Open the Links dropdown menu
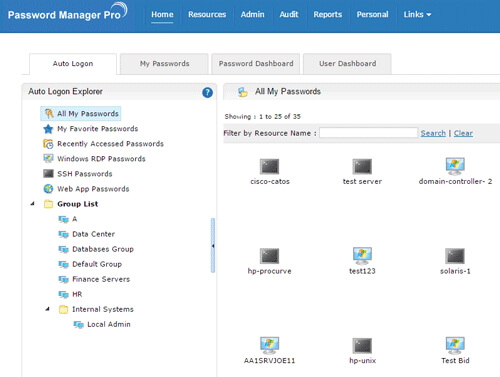The width and height of the screenshot is (500, 377). [417, 15]
